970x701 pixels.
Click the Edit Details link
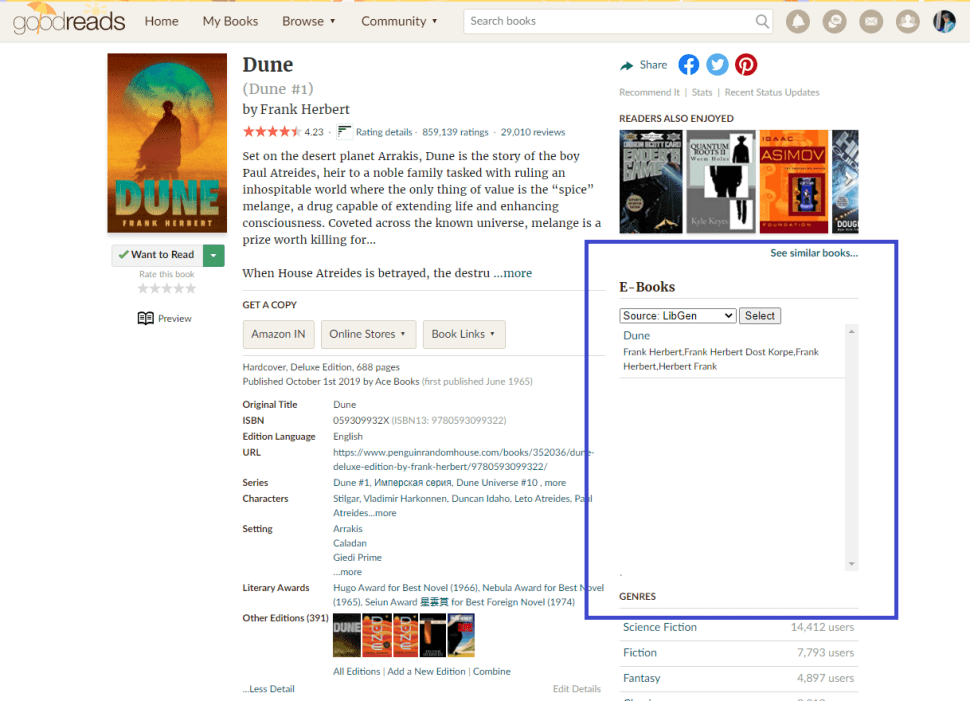577,689
